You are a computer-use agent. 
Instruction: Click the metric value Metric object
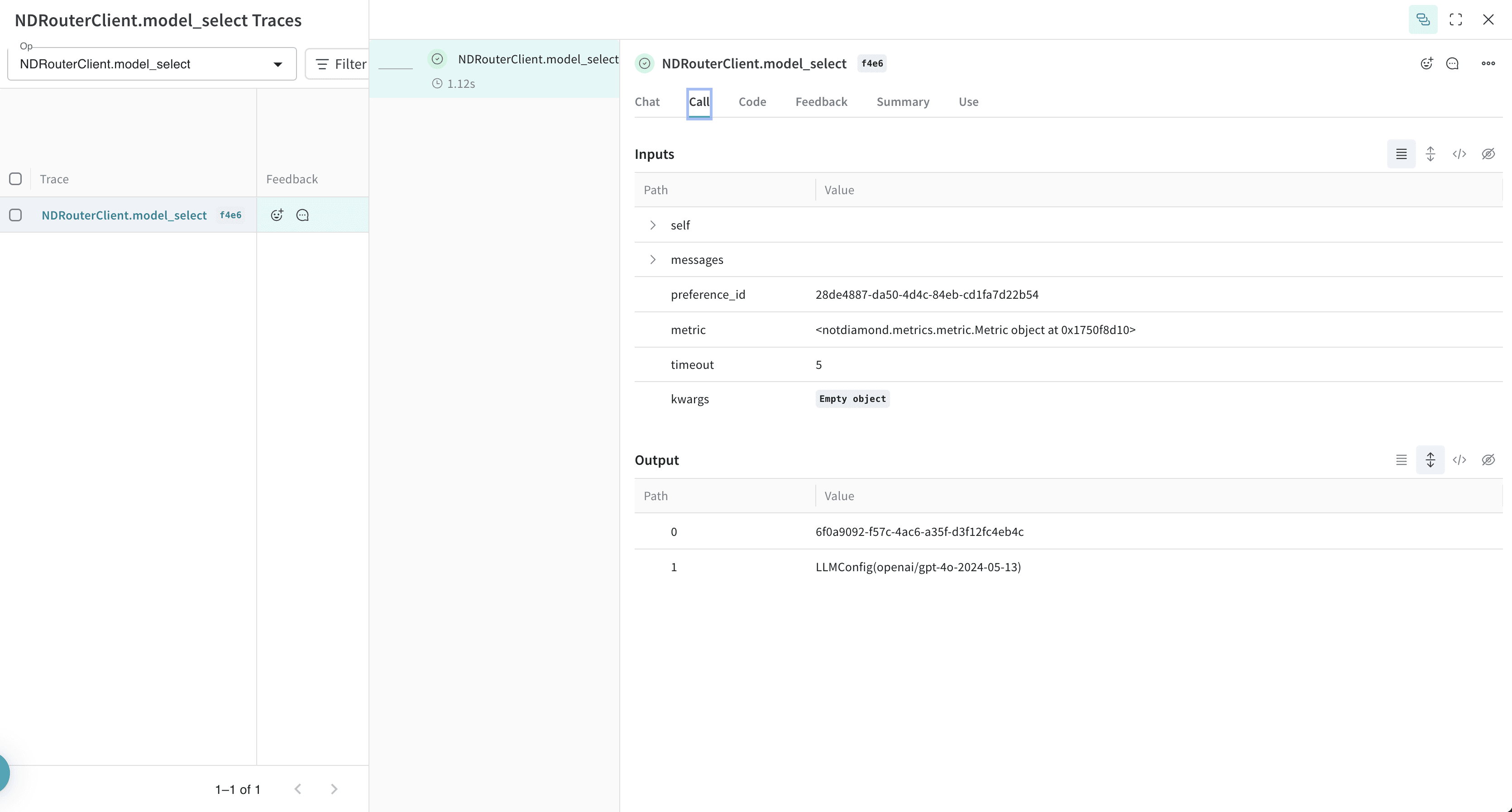975,330
